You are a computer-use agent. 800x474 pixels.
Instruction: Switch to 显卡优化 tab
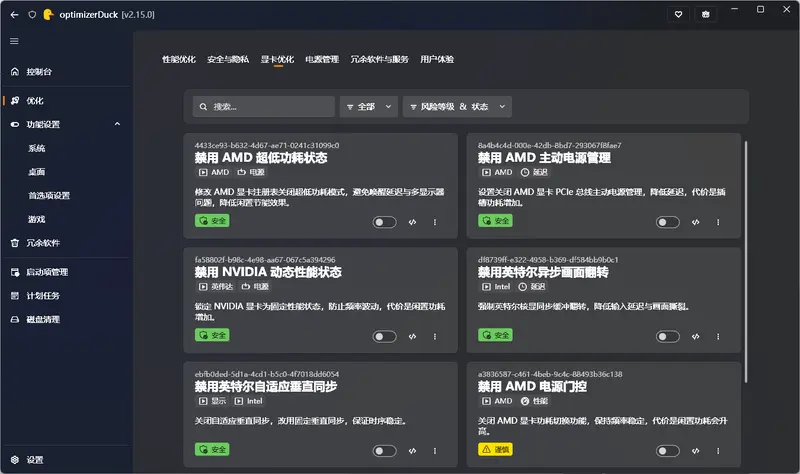click(x=278, y=59)
